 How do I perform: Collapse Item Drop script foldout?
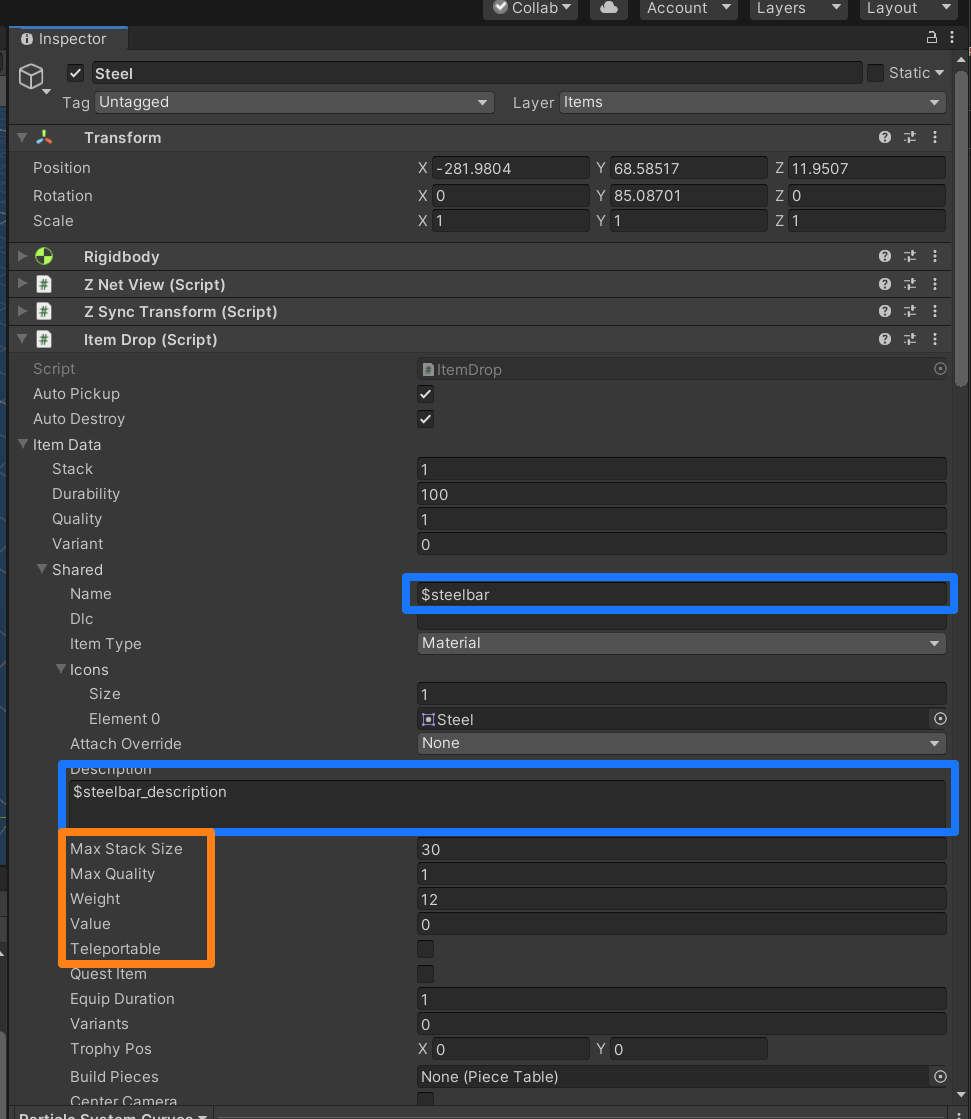[x=22, y=339]
